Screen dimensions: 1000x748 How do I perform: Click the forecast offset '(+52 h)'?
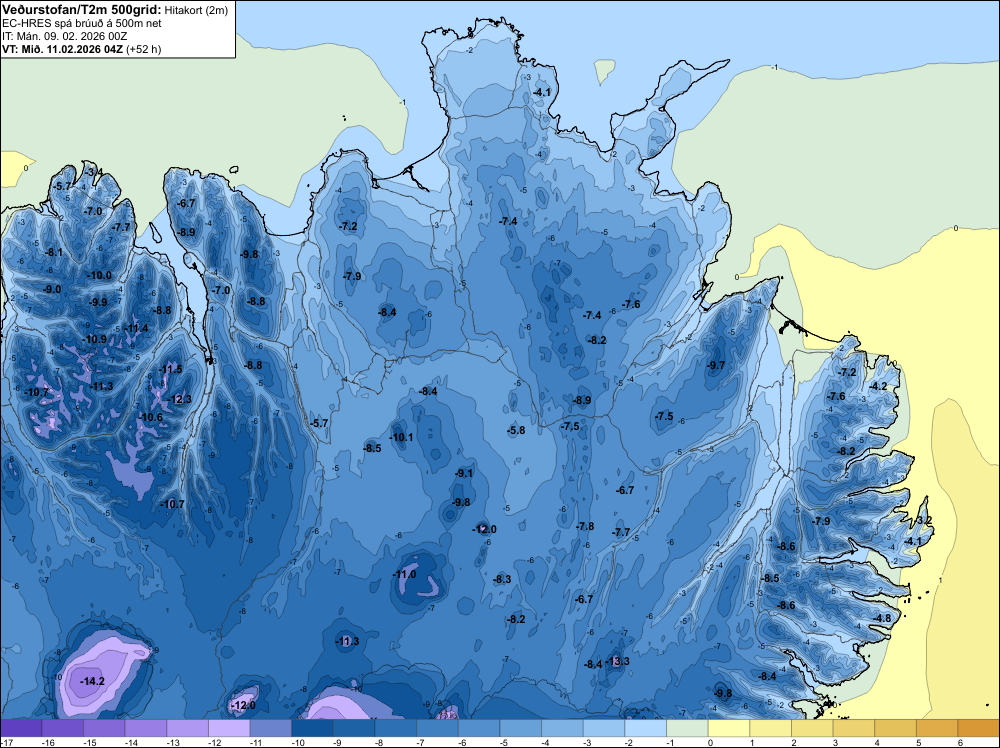click(x=143, y=49)
